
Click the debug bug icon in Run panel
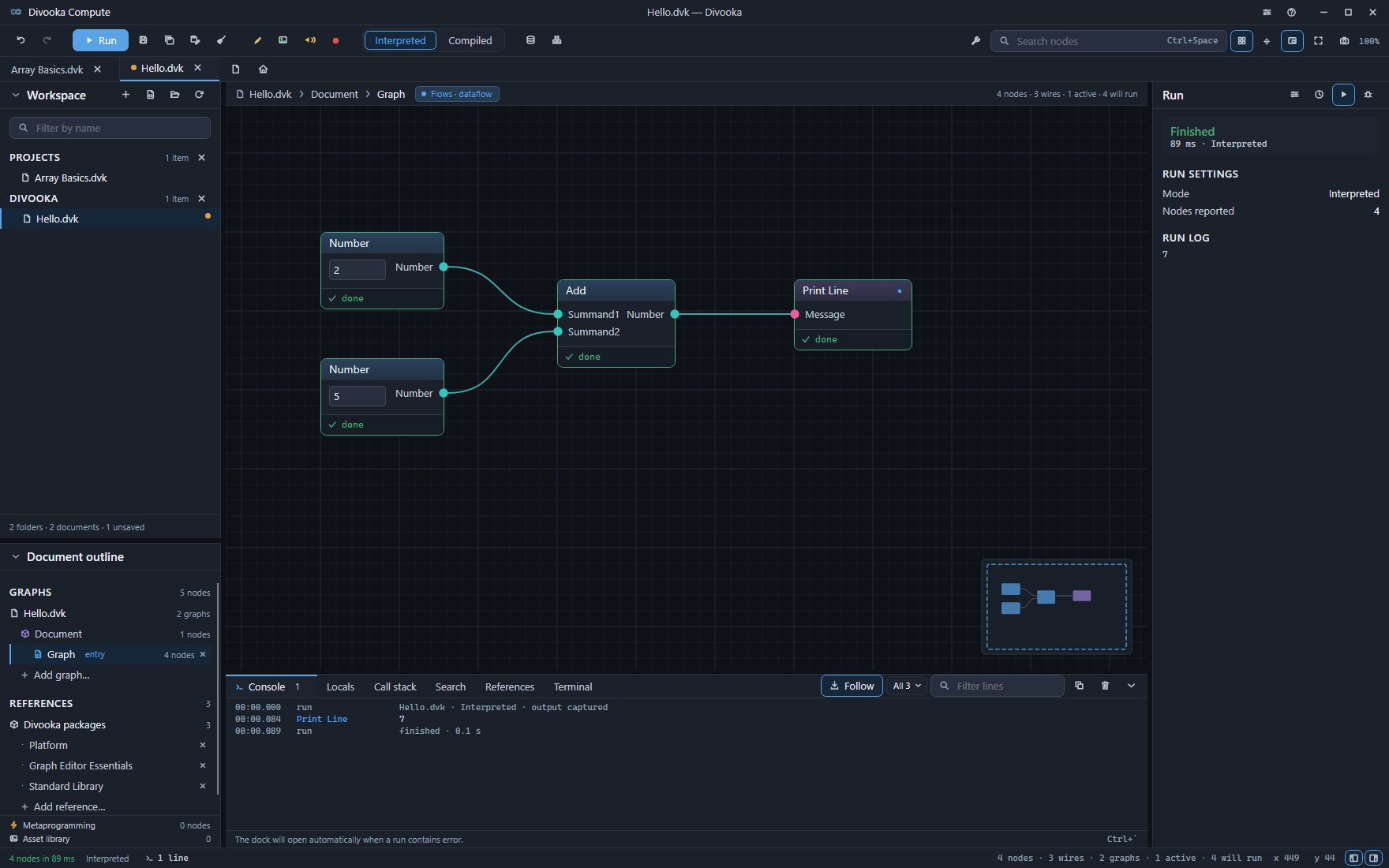point(1368,95)
